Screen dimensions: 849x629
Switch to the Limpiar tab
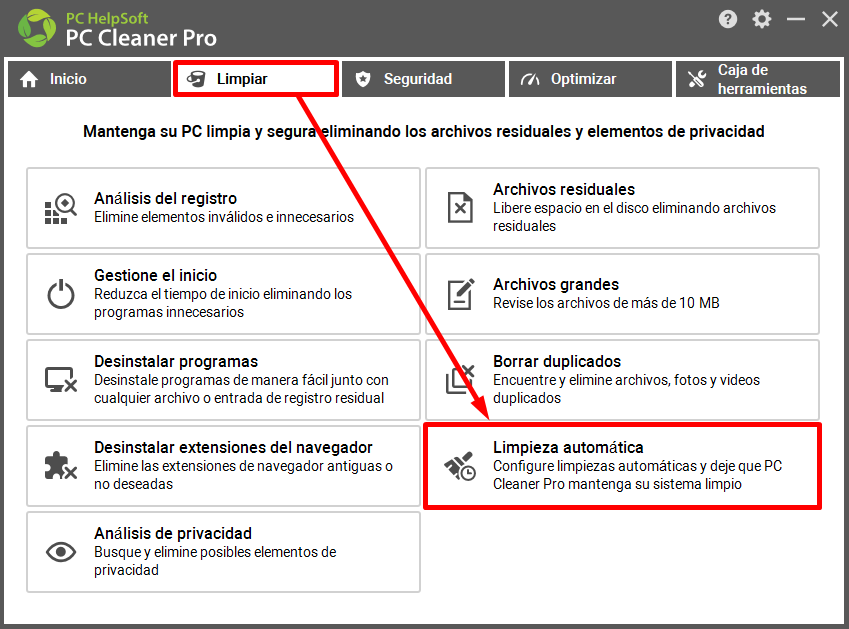(256, 79)
